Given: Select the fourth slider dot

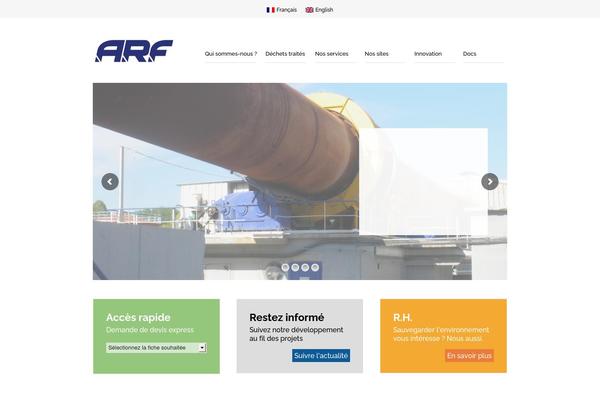Looking at the screenshot, I should pos(315,268).
